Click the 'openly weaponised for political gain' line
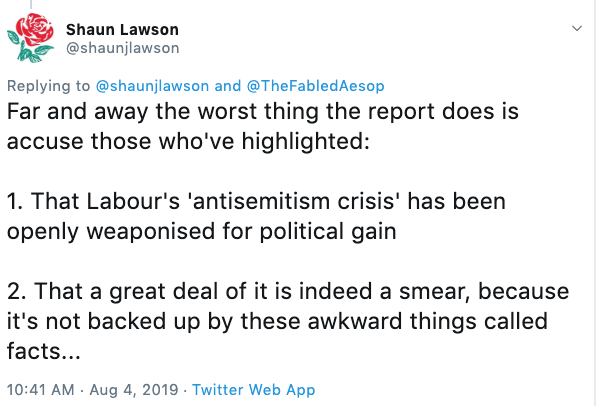 click(201, 231)
